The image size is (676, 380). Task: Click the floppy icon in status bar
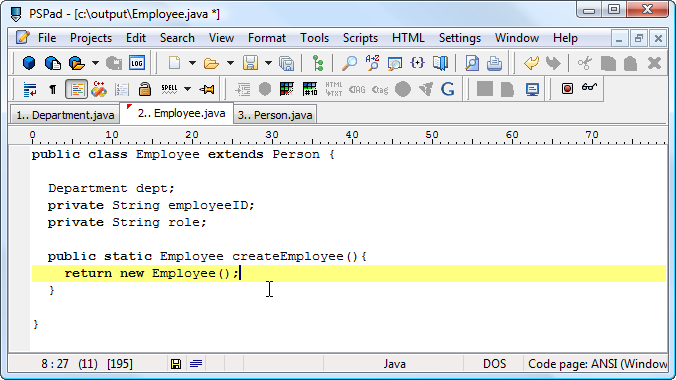[x=176, y=364]
